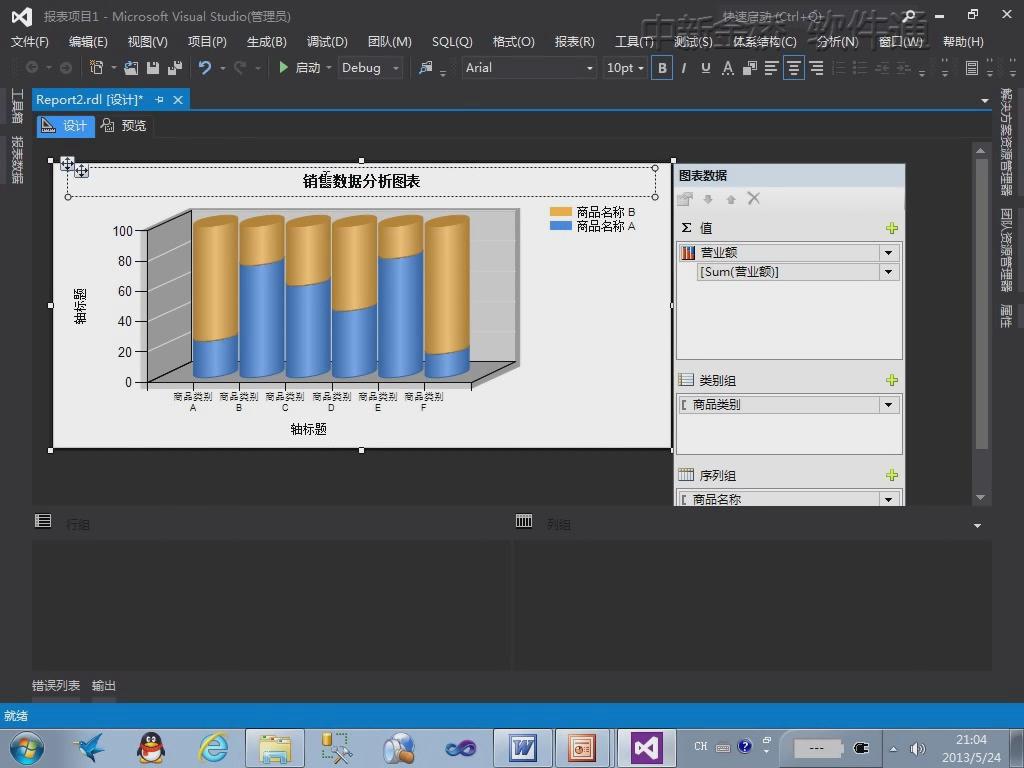Open the grouping pane options dropdown arrow

click(x=978, y=526)
